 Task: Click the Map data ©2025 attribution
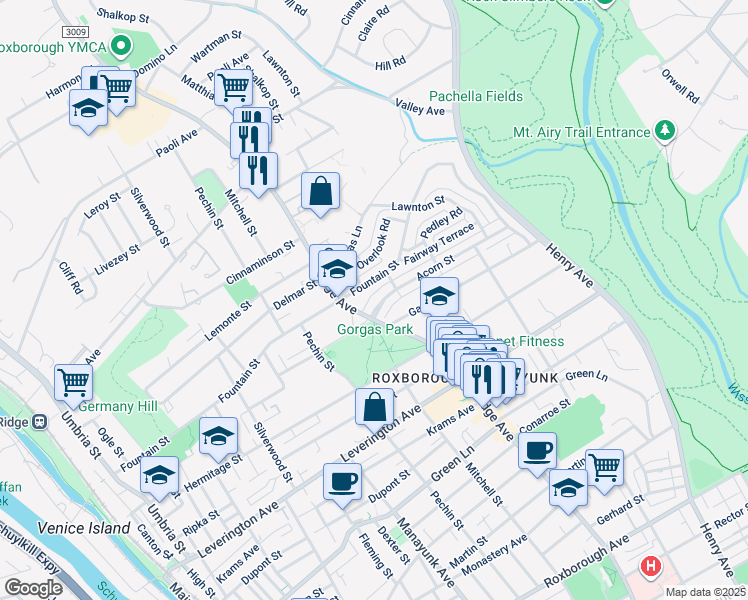tap(706, 593)
